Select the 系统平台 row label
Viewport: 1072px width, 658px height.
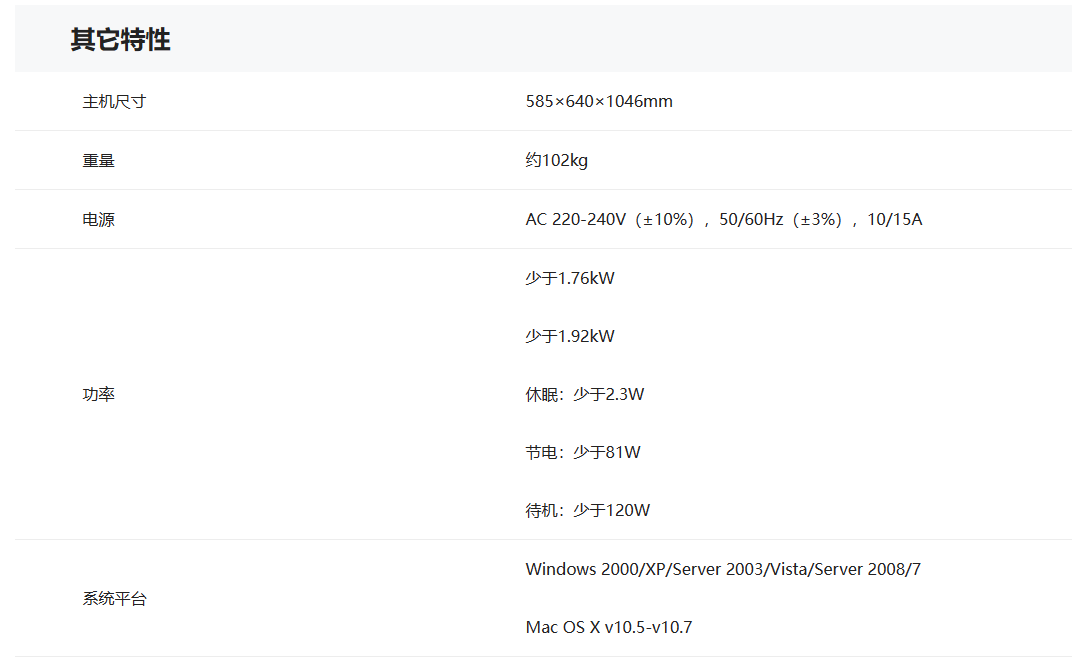click(x=114, y=599)
